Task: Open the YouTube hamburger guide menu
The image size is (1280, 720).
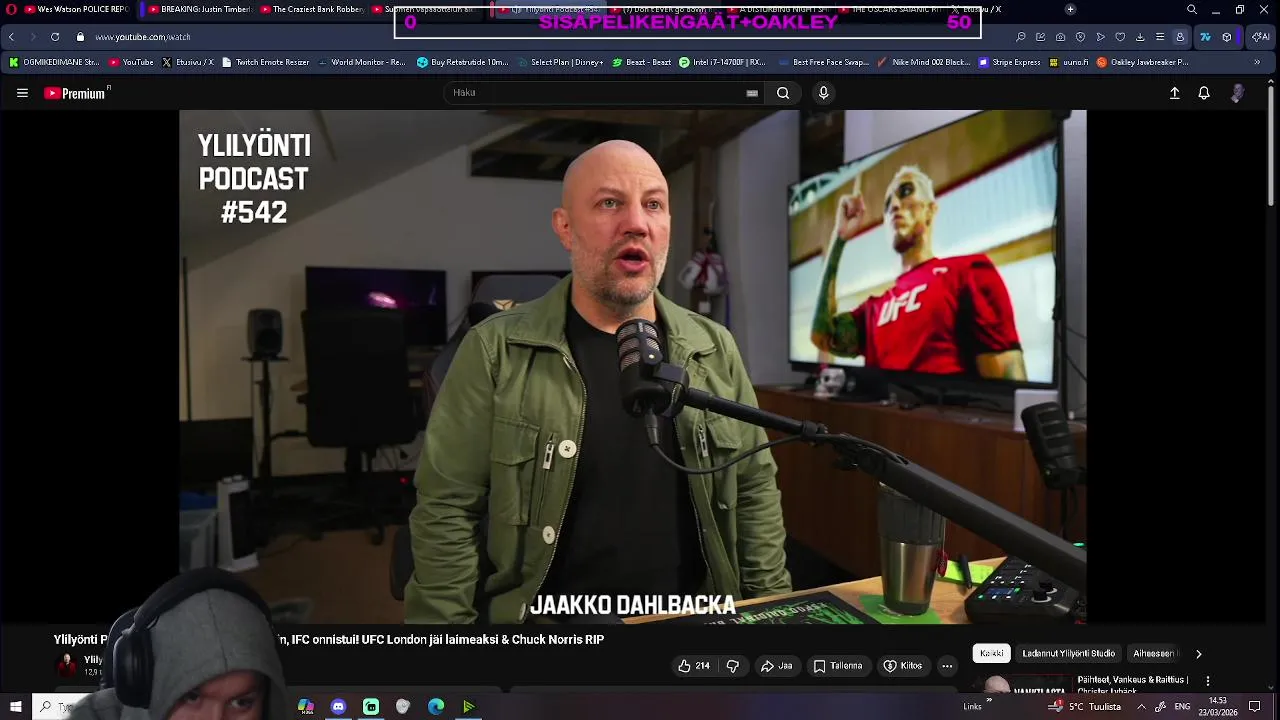Action: click(22, 93)
